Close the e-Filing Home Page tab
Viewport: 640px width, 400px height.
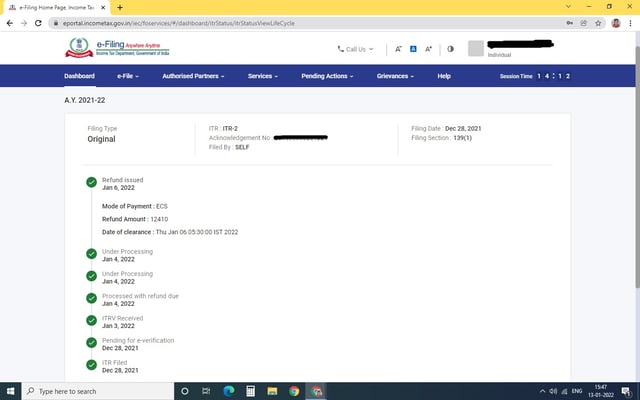(x=103, y=7)
